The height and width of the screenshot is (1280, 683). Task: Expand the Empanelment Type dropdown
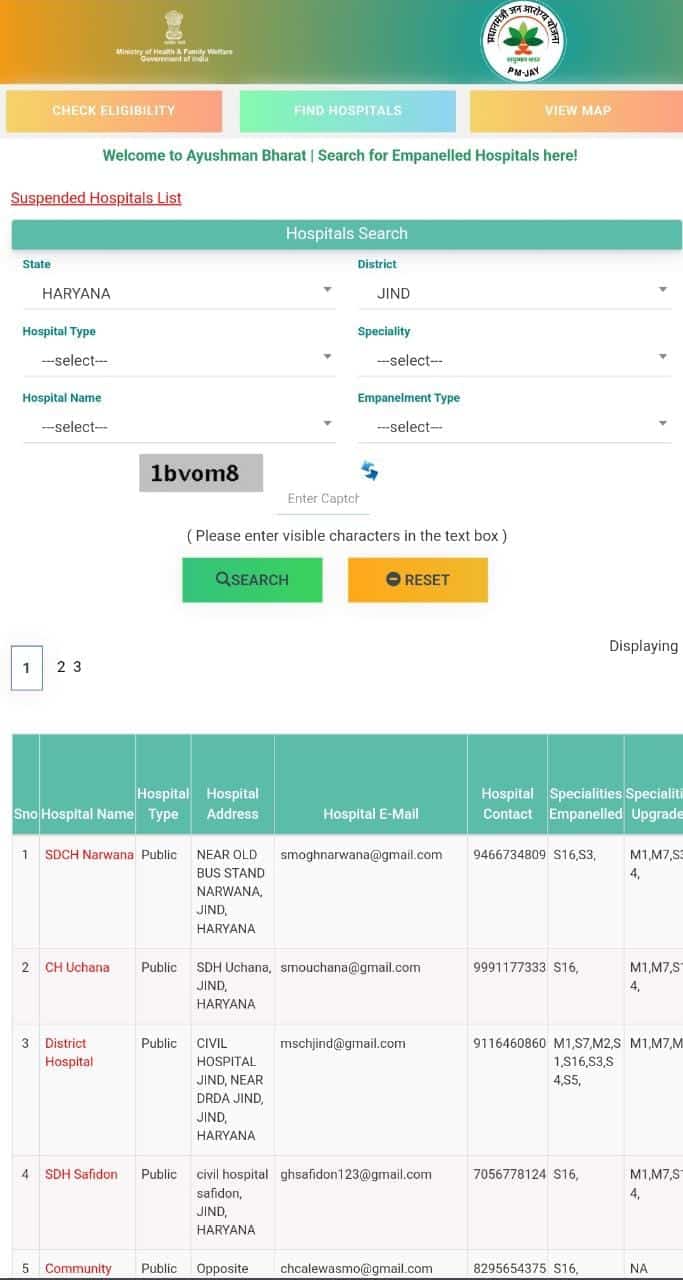tap(513, 427)
